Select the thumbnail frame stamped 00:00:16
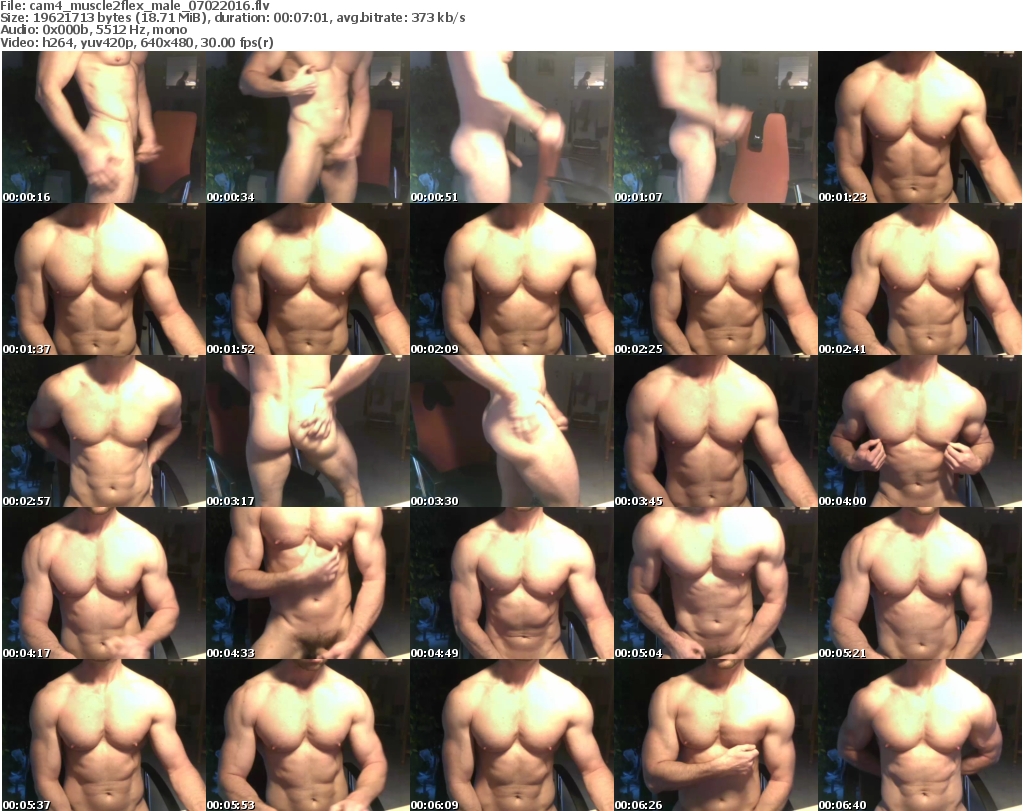The image size is (1024, 811). (x=104, y=127)
